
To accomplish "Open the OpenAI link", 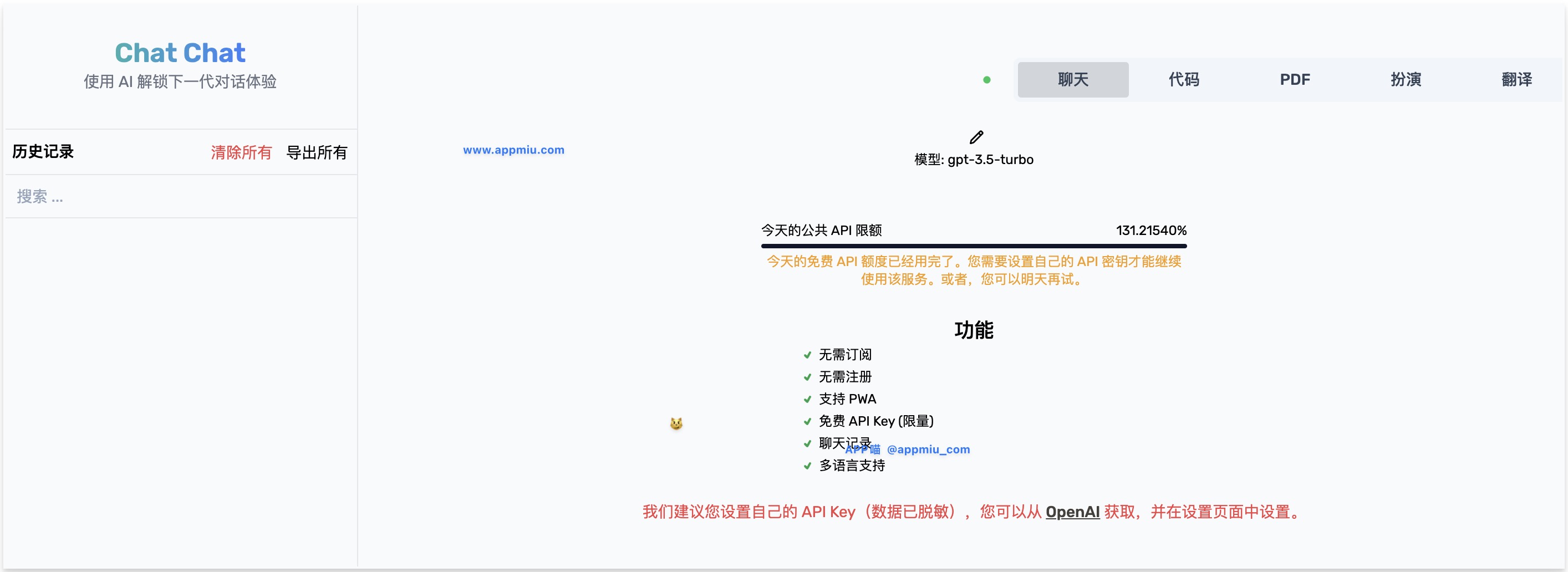I will point(1072,512).
